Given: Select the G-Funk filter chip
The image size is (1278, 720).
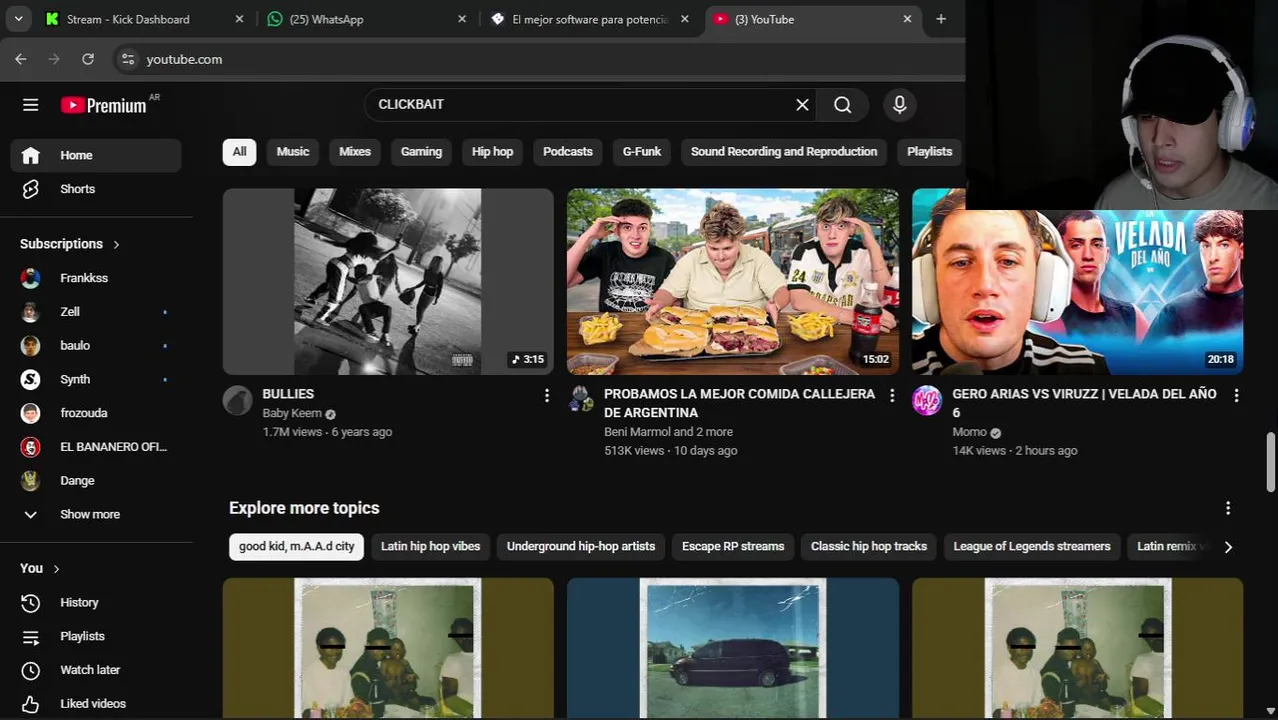Looking at the screenshot, I should click(x=642, y=152).
